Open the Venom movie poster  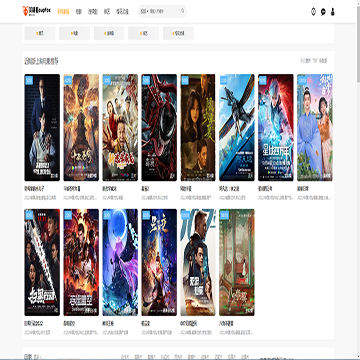point(159,128)
